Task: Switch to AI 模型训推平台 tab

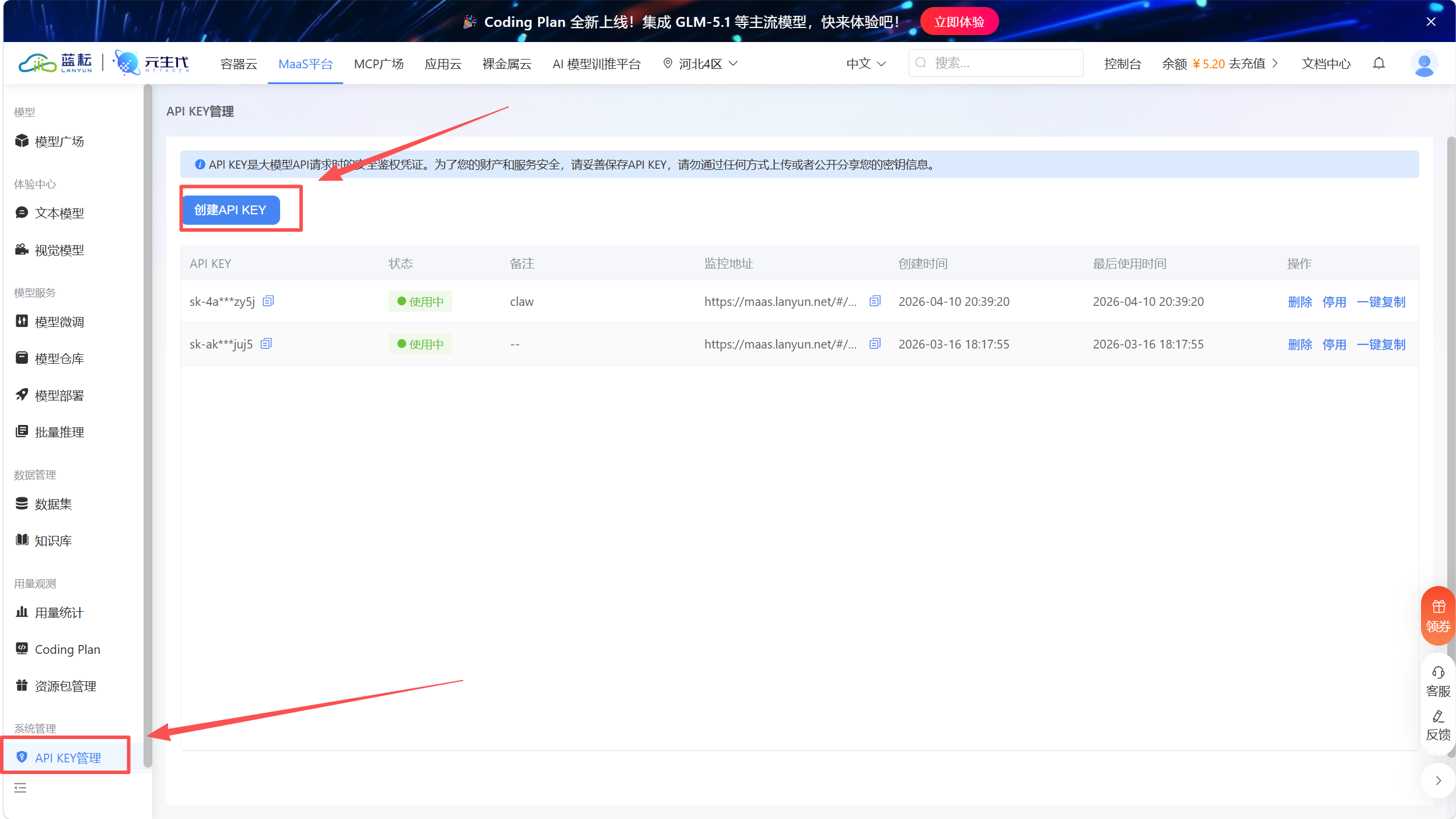Action: pos(596,64)
